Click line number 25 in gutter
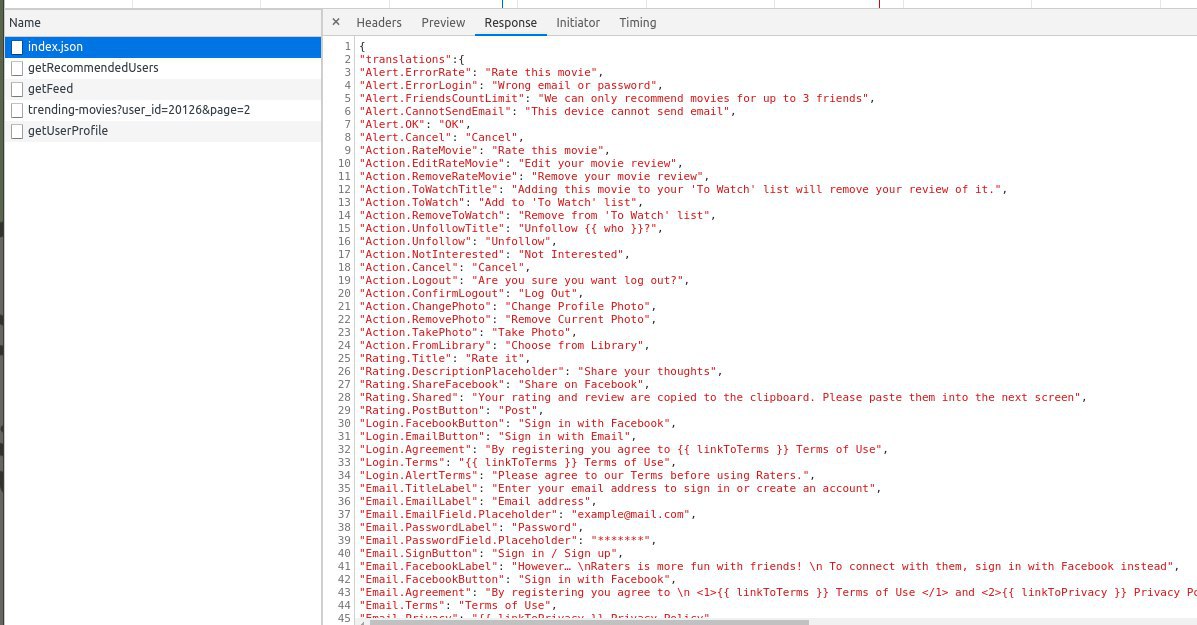 coord(344,358)
